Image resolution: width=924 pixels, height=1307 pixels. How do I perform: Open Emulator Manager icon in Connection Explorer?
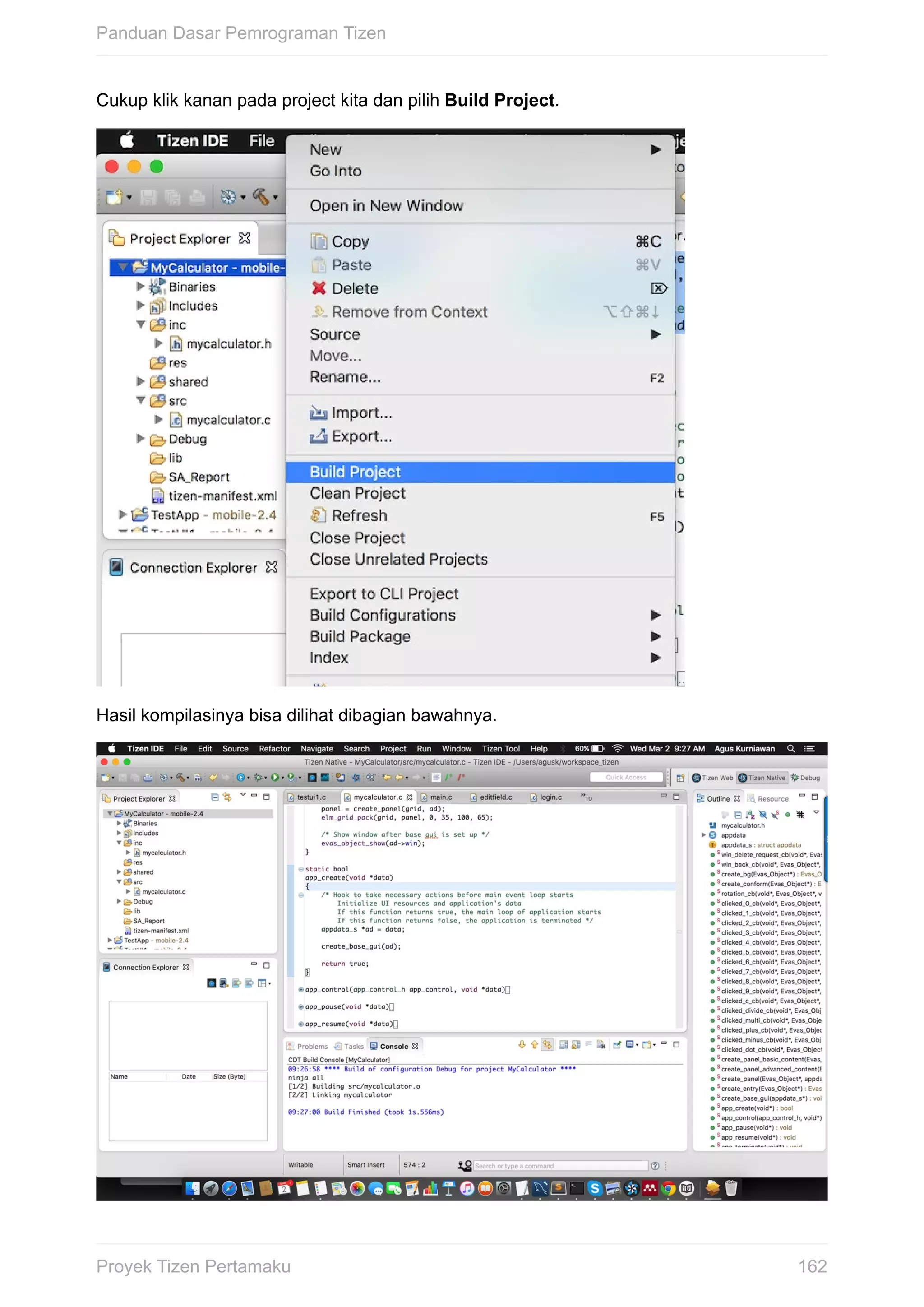(212, 983)
